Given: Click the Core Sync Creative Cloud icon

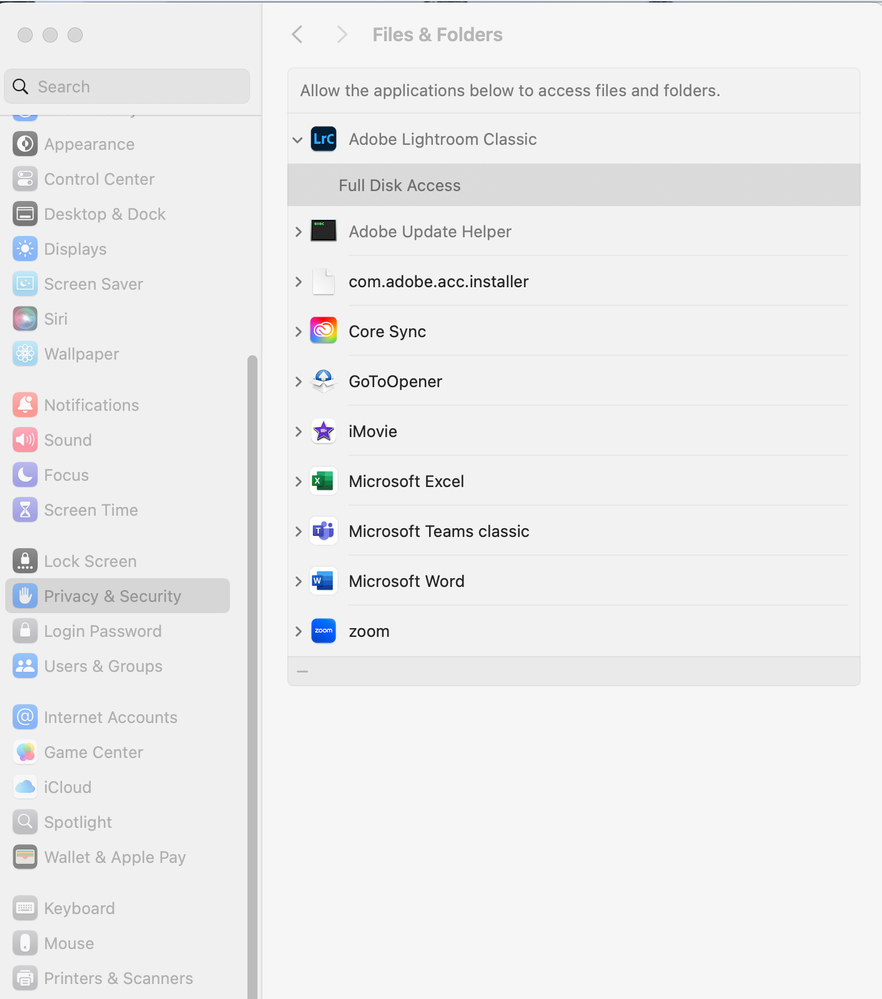Looking at the screenshot, I should point(323,331).
